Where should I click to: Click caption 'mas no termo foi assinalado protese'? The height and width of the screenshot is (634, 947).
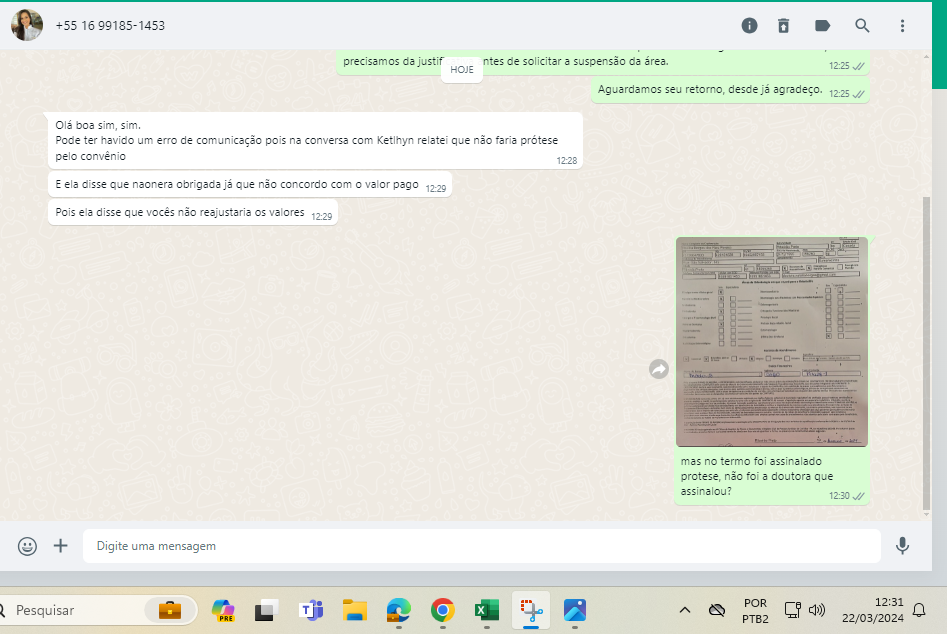pyautogui.click(x=757, y=476)
